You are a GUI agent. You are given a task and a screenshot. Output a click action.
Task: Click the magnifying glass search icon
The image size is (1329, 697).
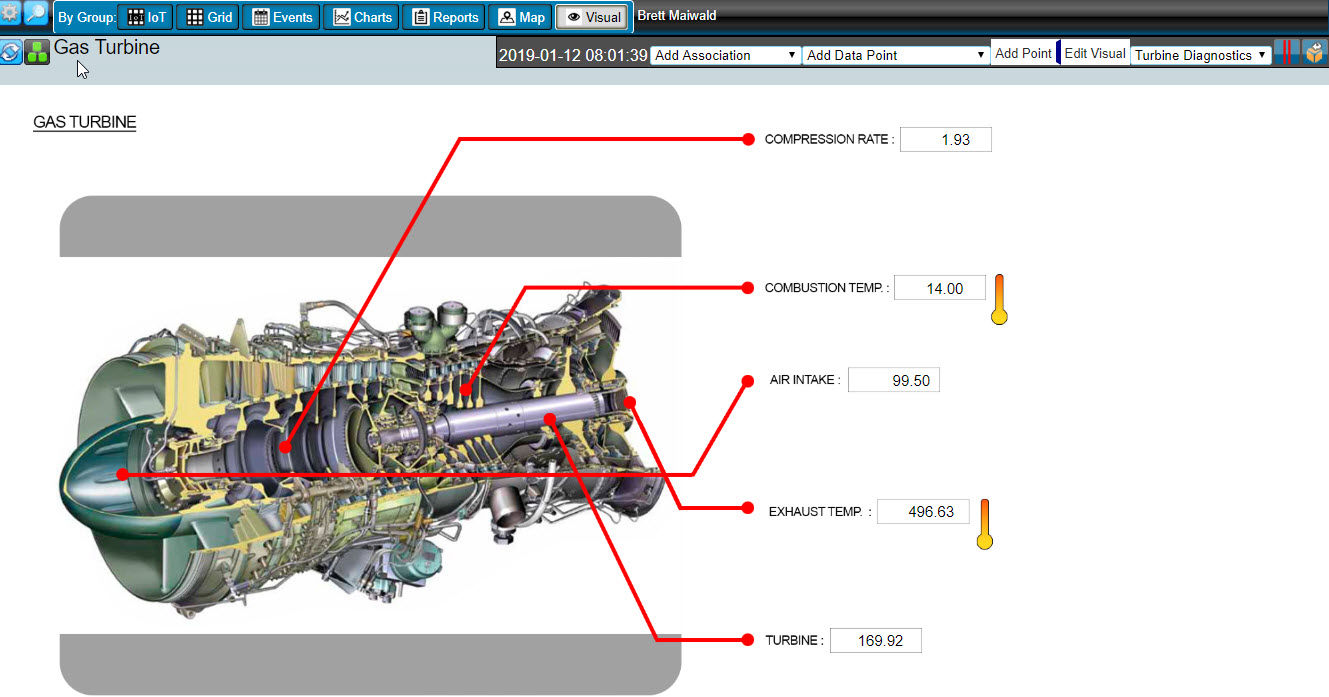click(36, 13)
